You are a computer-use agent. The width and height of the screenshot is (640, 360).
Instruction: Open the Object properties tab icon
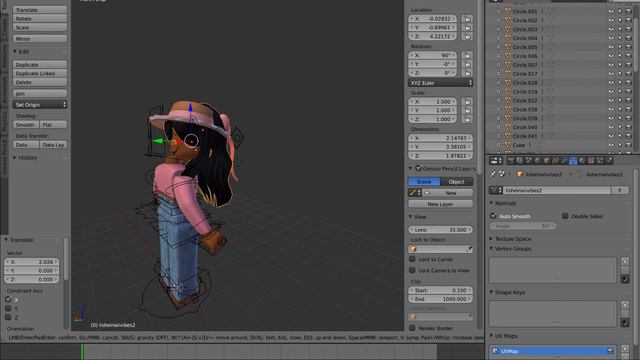point(546,160)
